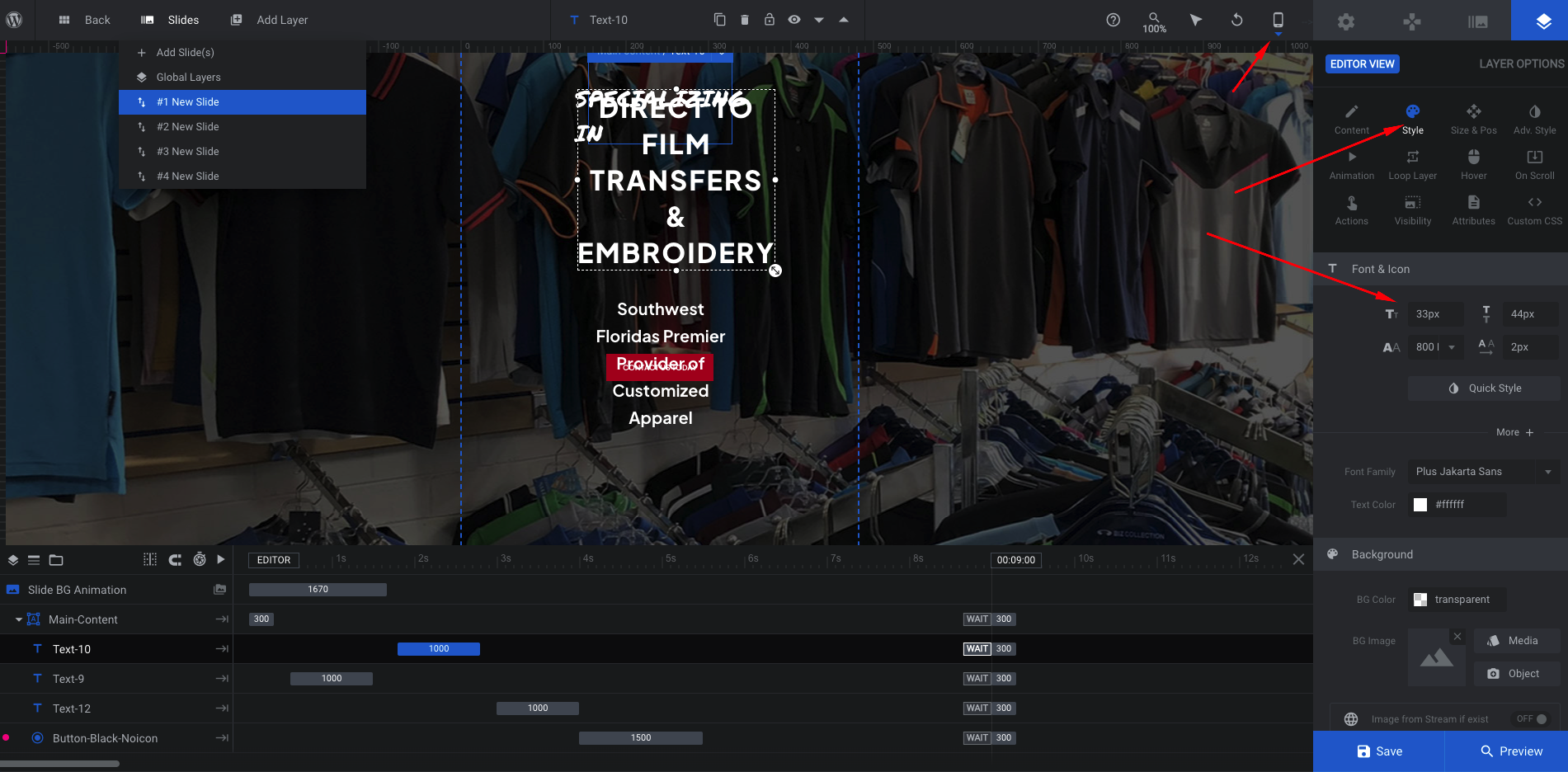Click the Object button

[1517, 674]
